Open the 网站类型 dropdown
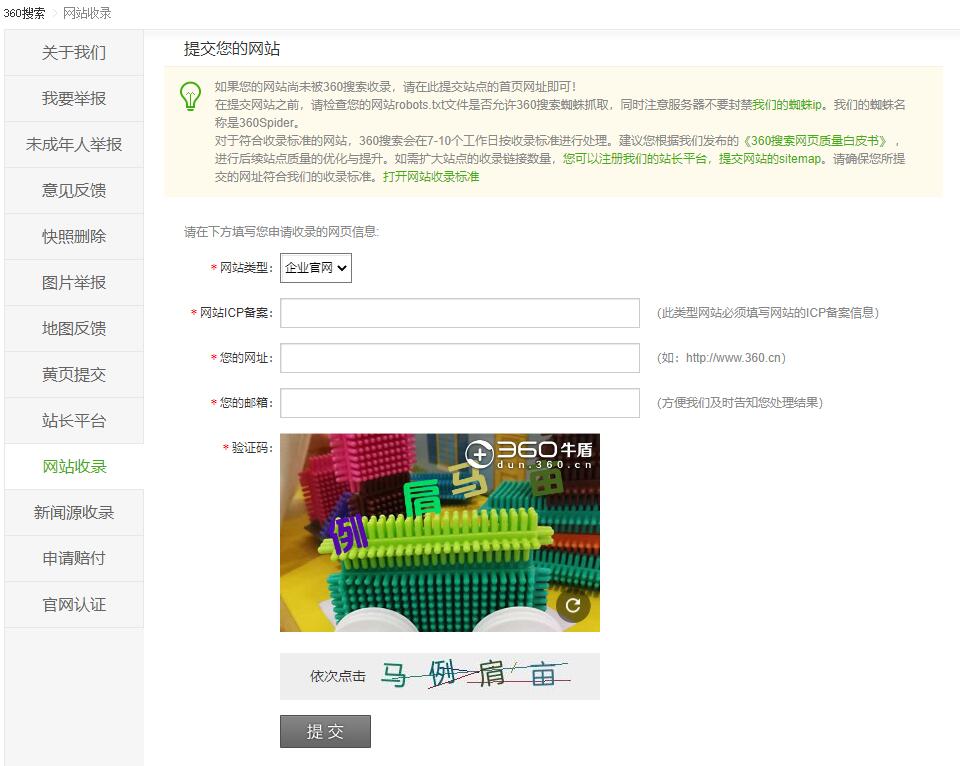 [316, 268]
